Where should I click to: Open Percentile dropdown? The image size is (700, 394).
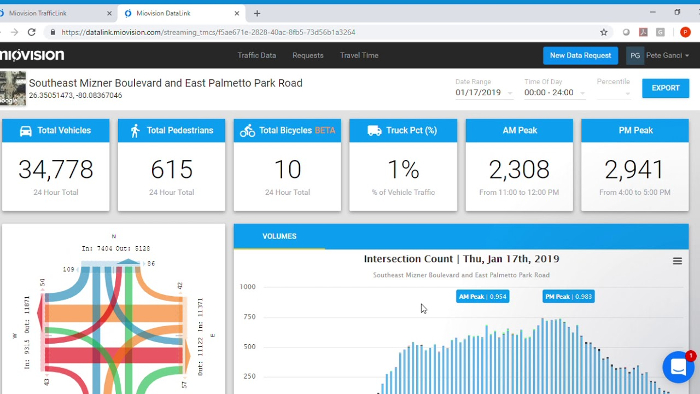pyautogui.click(x=614, y=92)
